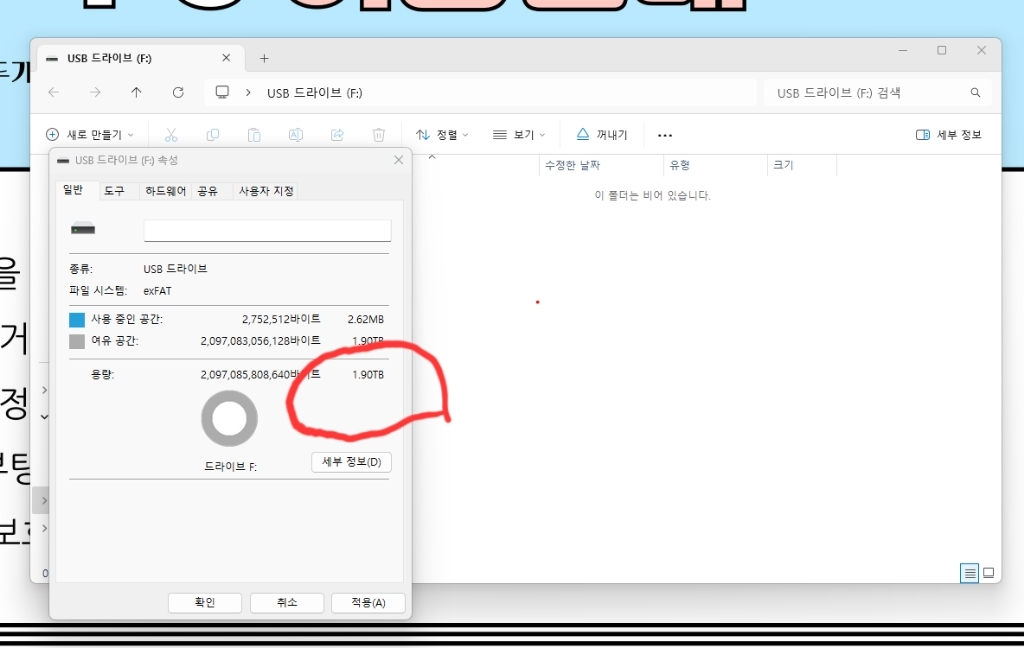Click the 세부 정보(D) button
The height and width of the screenshot is (648, 1024).
[x=351, y=462]
